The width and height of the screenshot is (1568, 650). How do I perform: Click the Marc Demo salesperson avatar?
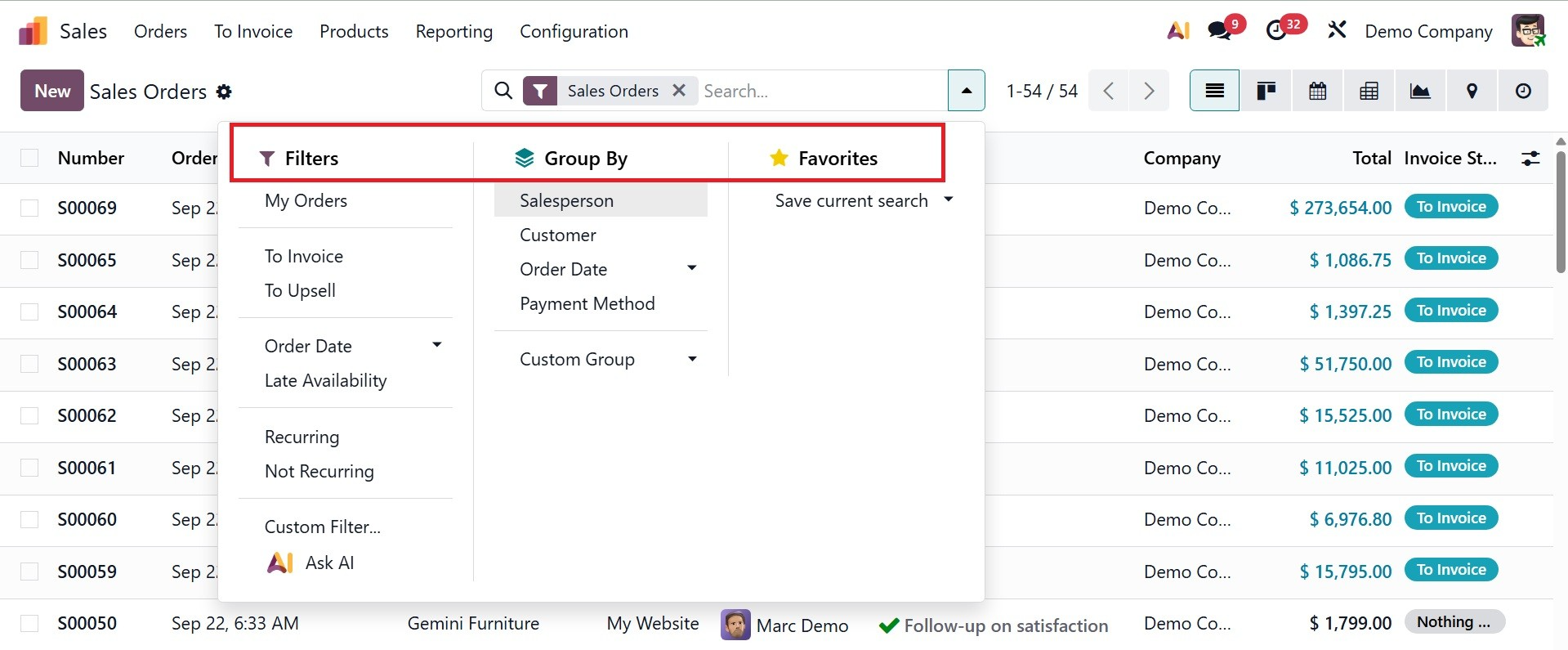pos(735,625)
